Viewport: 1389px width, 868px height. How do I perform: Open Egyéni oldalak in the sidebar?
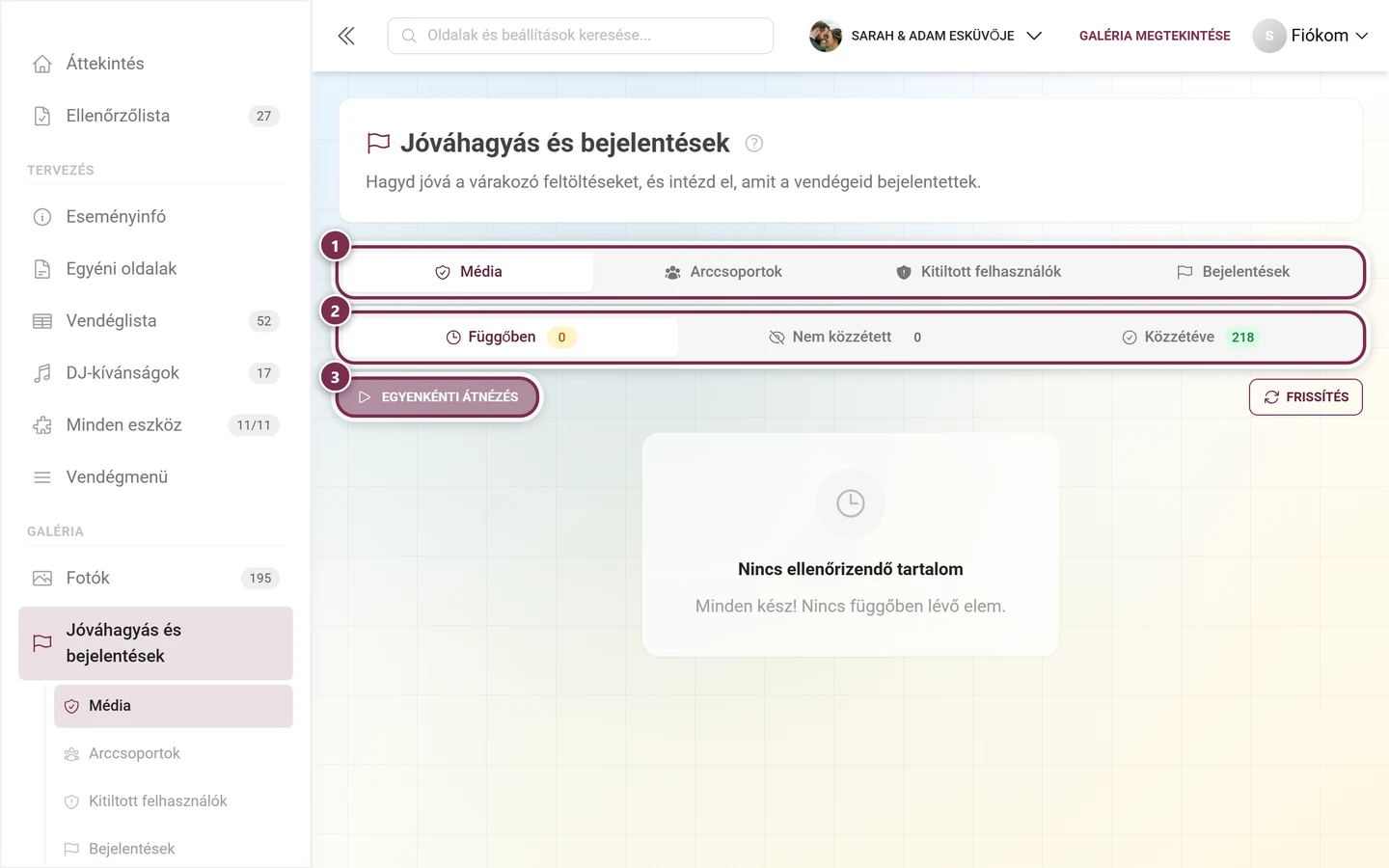click(x=155, y=269)
